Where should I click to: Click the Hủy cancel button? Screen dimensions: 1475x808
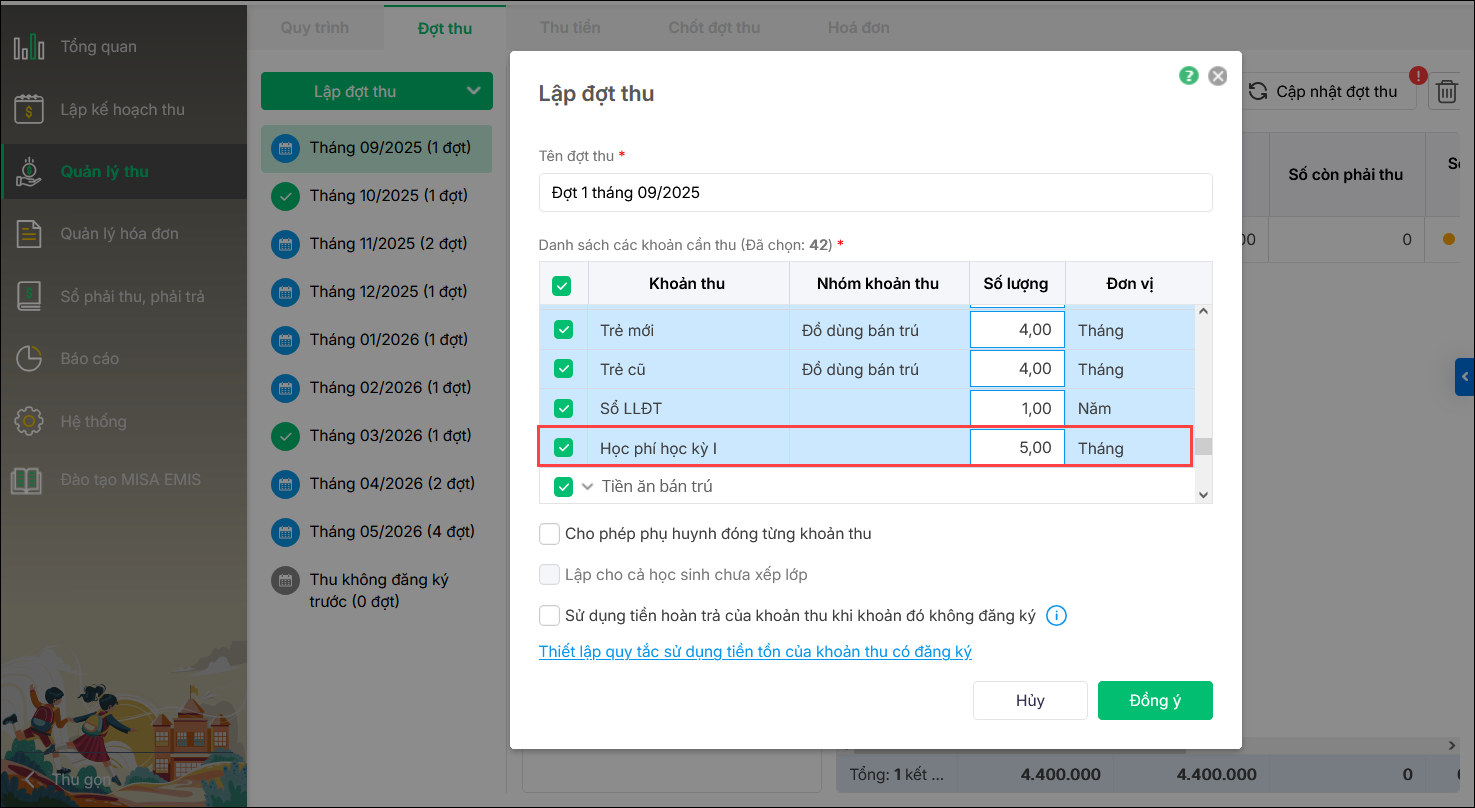[1030, 701]
